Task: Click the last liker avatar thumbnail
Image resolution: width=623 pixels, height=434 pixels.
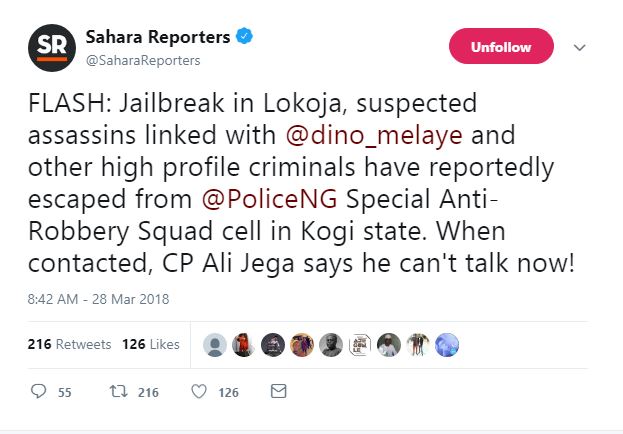Action: tap(448, 344)
